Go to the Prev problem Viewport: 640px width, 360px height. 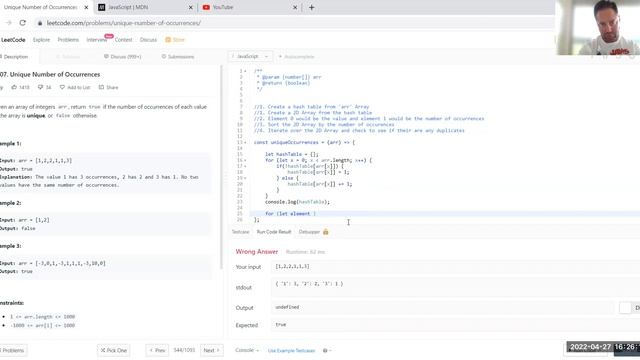(157, 350)
